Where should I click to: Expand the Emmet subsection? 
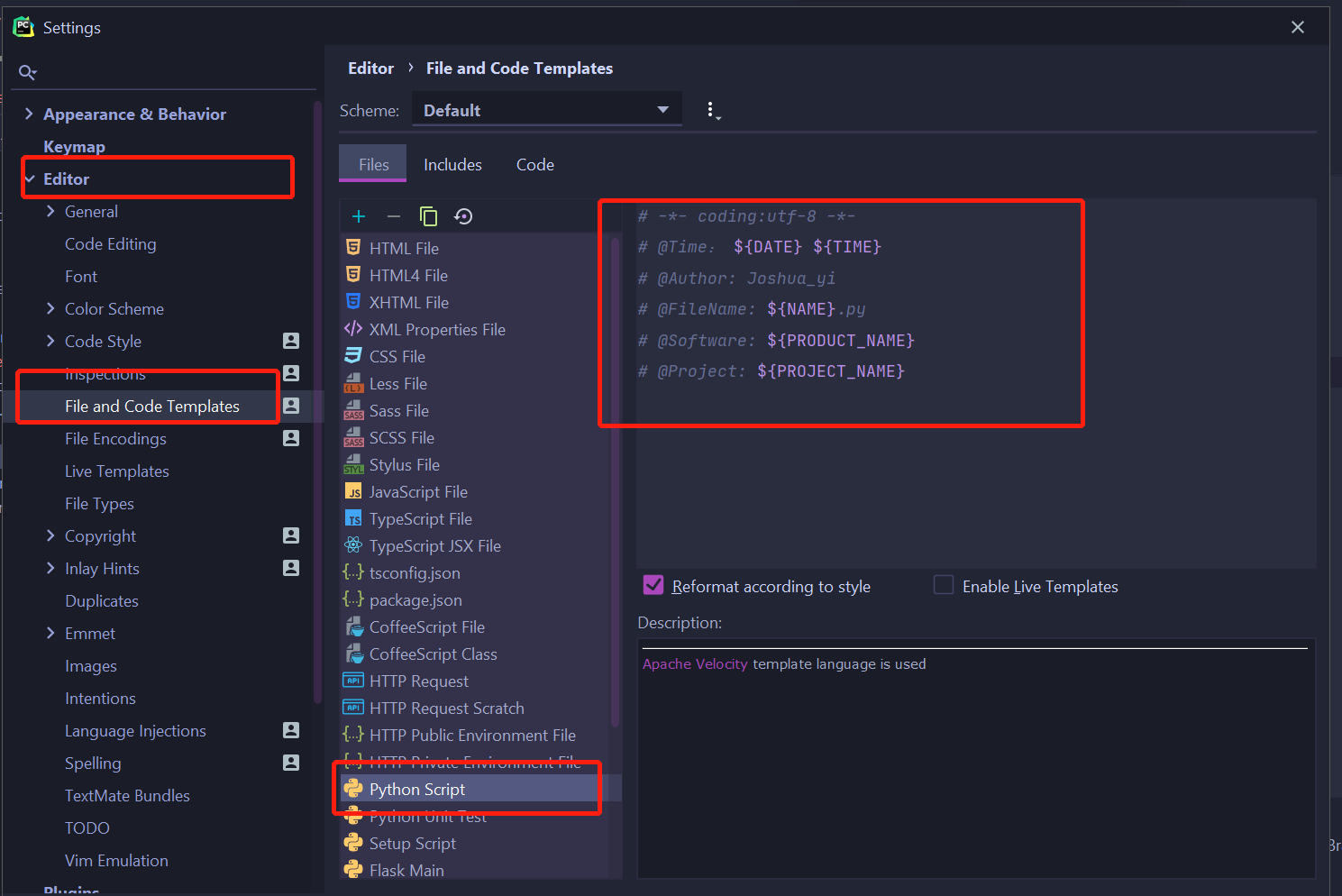click(50, 633)
